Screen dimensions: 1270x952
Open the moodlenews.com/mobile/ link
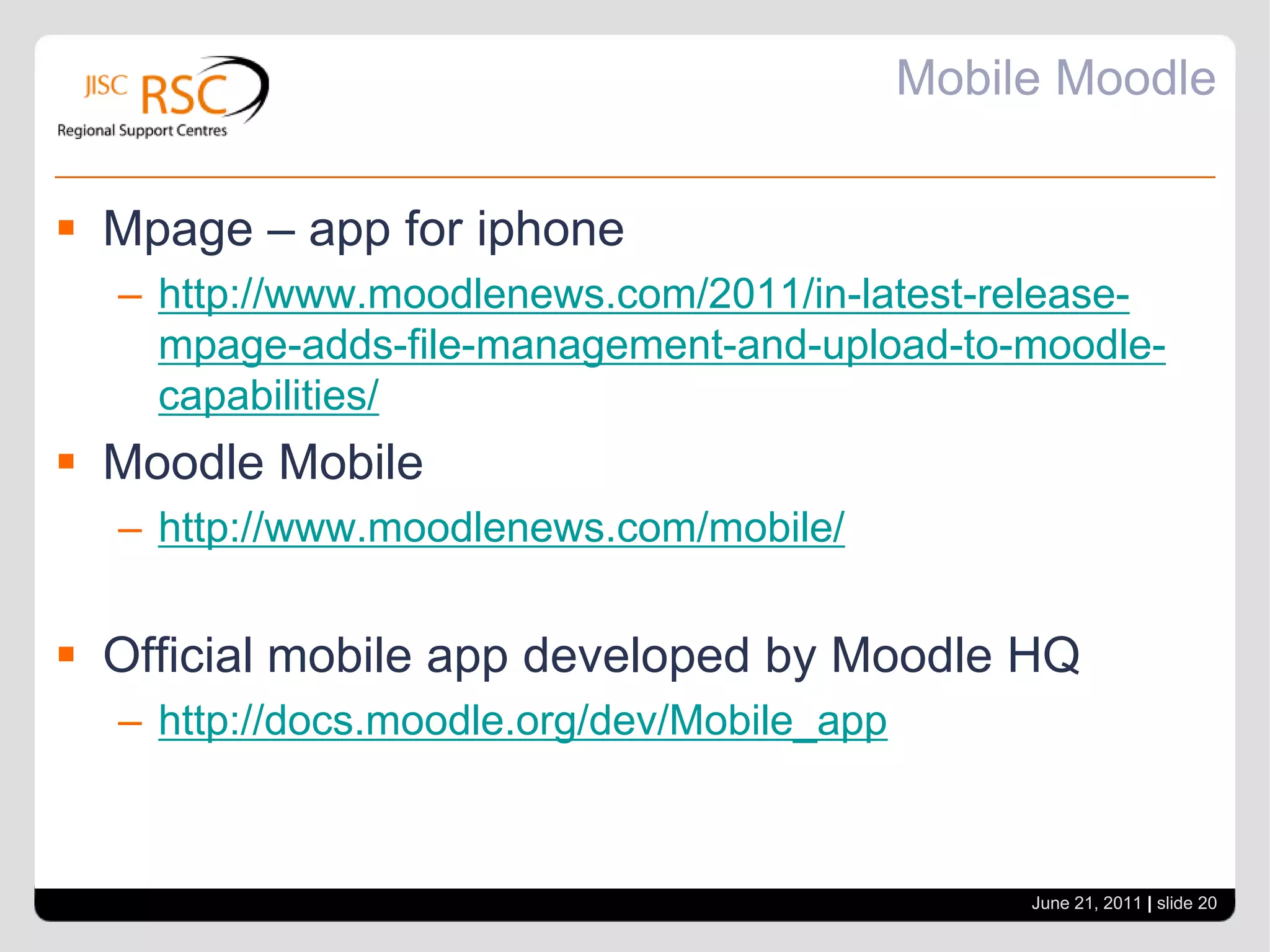click(501, 527)
